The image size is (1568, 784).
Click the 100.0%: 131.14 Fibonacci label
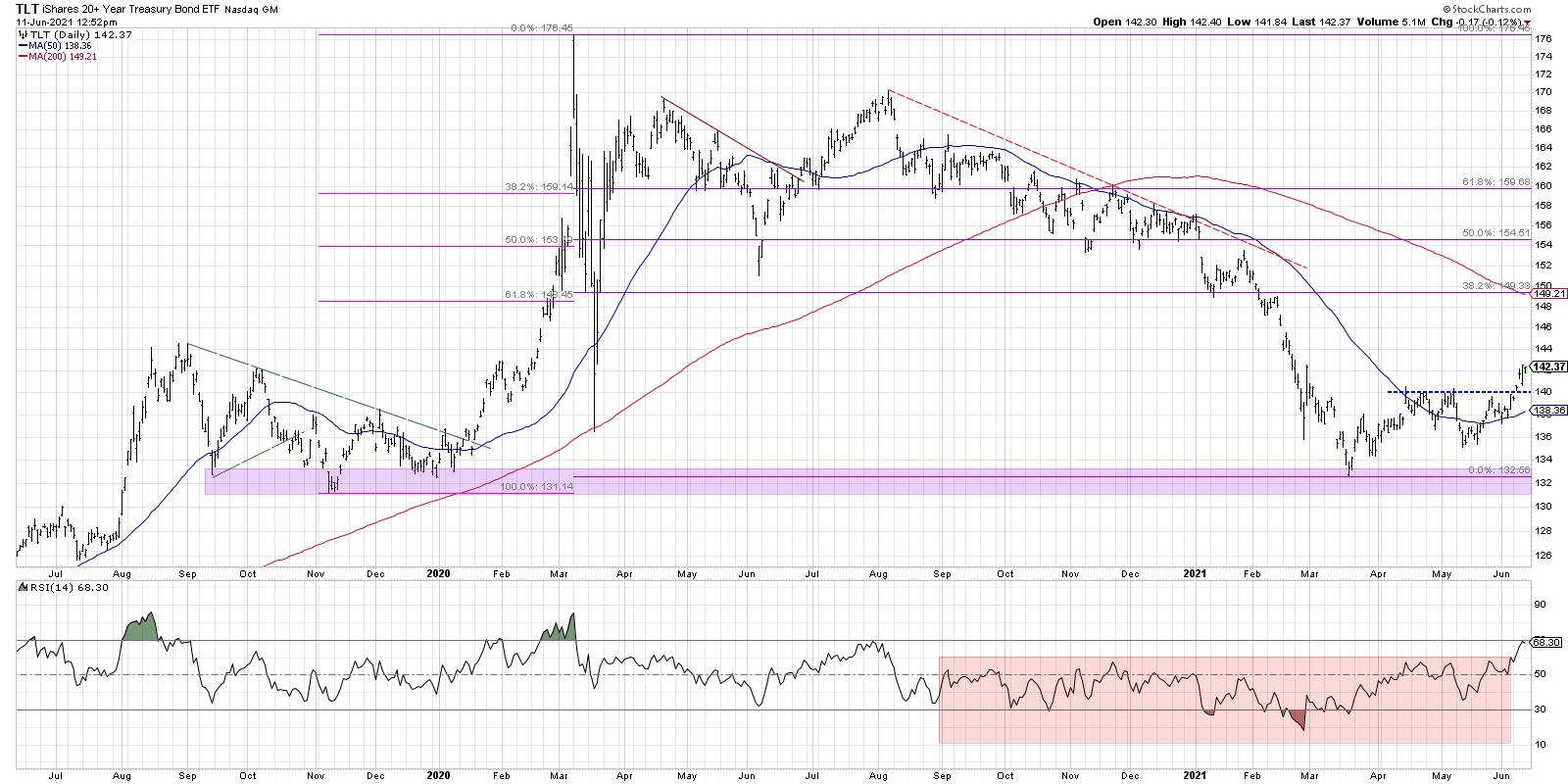click(x=536, y=487)
